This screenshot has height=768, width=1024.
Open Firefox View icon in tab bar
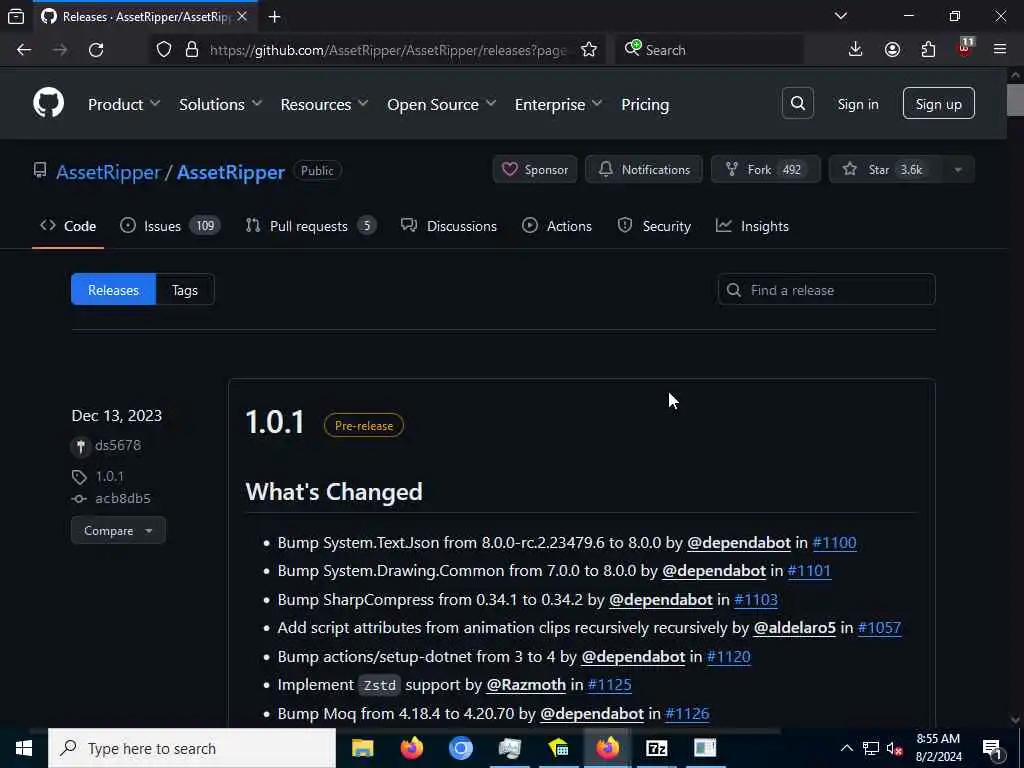pyautogui.click(x=16, y=17)
